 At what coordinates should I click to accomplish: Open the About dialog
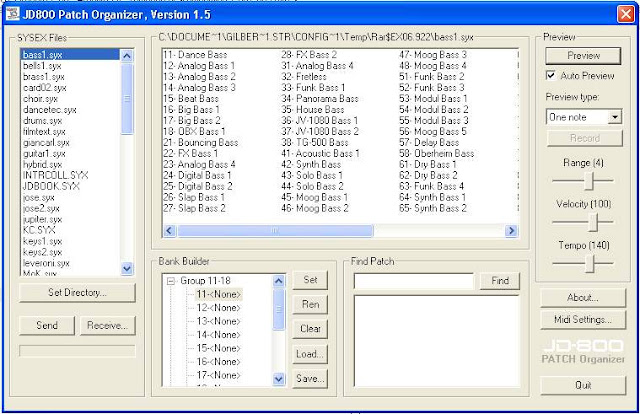tap(583, 297)
